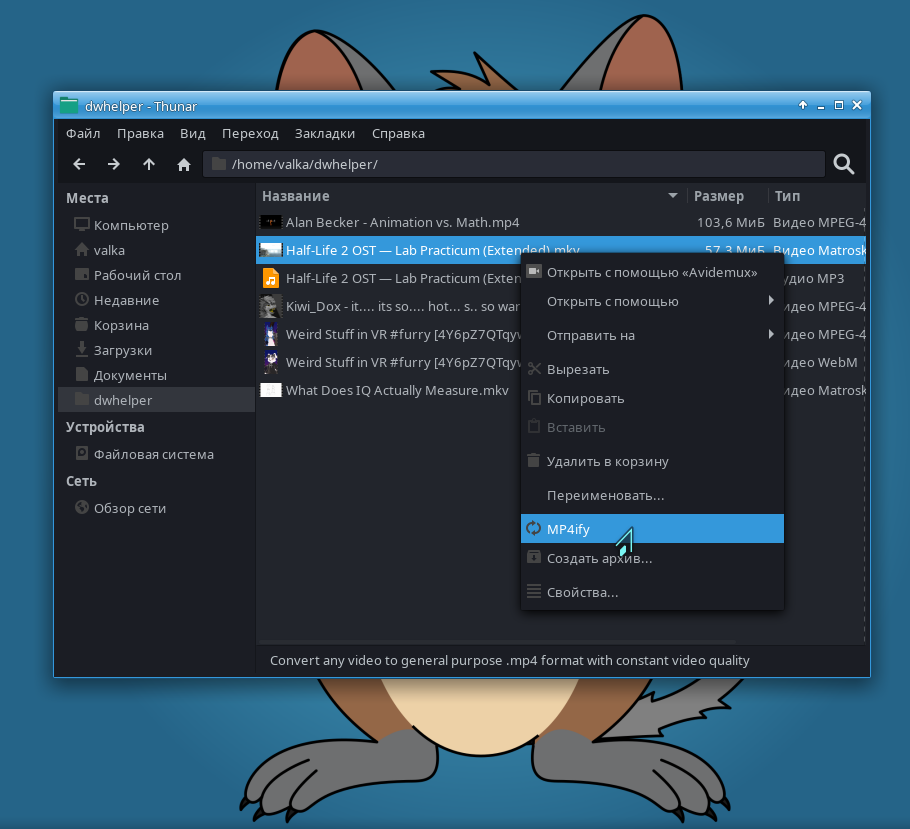Open the Файл menu
This screenshot has width=910, height=829.
click(x=83, y=134)
